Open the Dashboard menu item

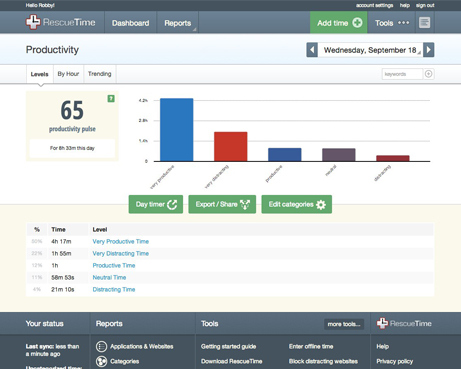[x=130, y=23]
